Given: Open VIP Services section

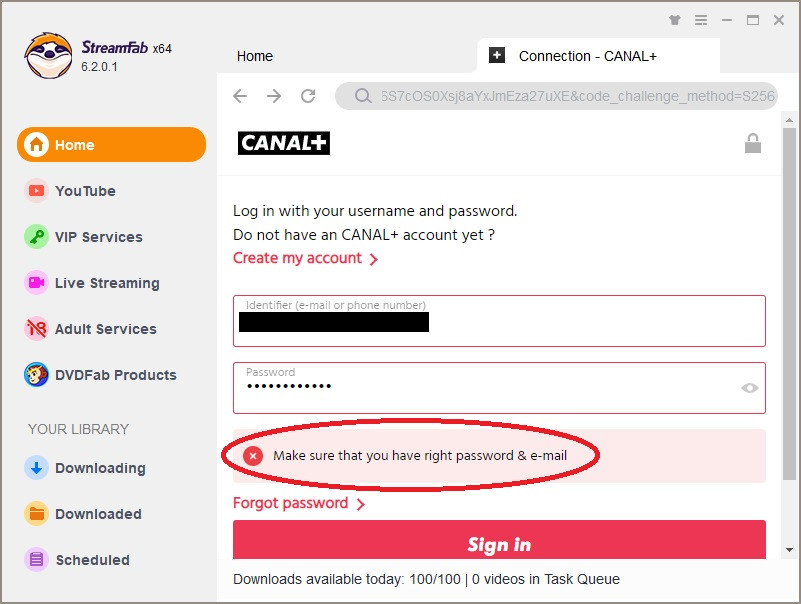Looking at the screenshot, I should [98, 237].
